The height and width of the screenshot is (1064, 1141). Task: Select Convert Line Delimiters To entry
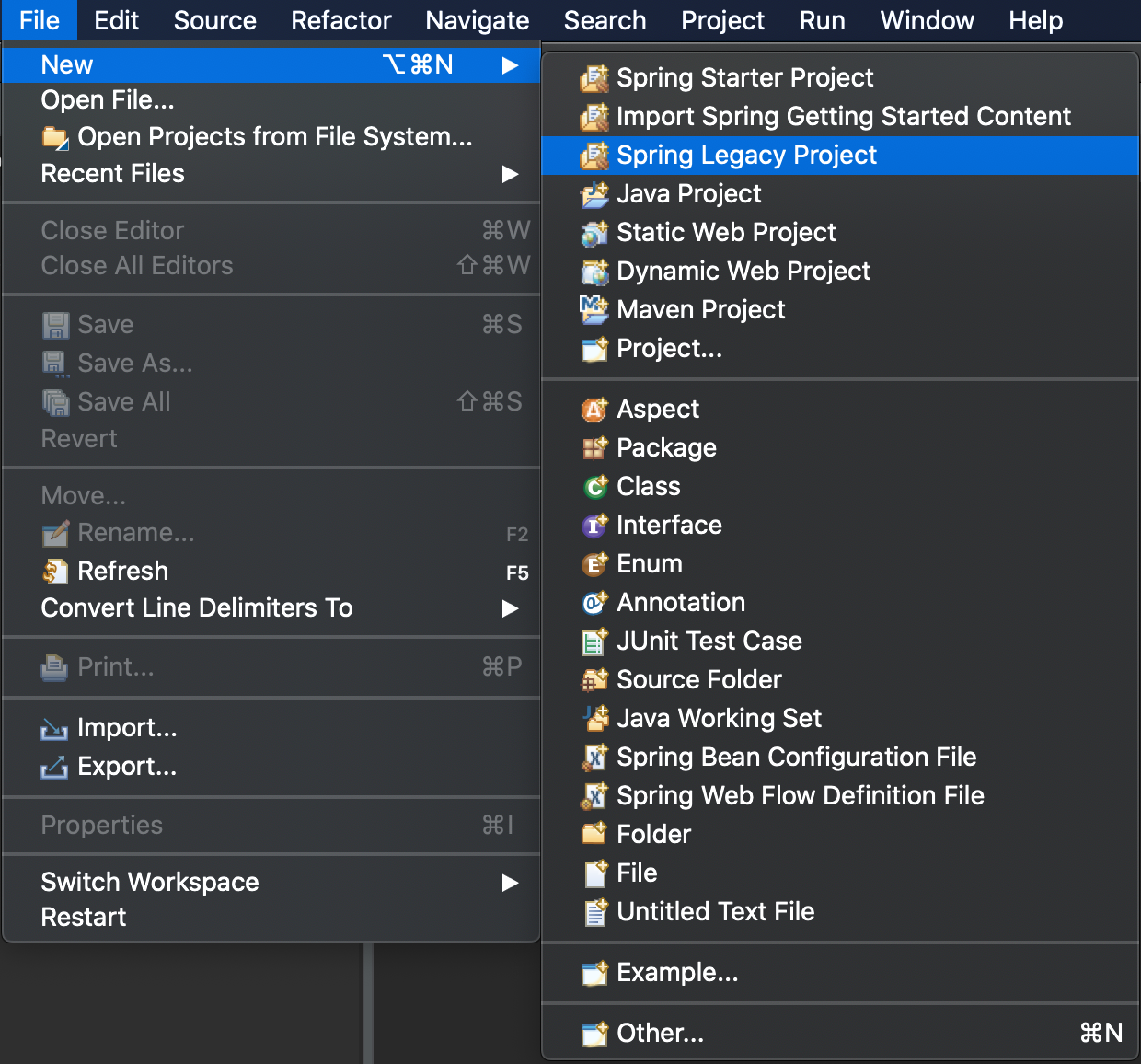(x=271, y=608)
